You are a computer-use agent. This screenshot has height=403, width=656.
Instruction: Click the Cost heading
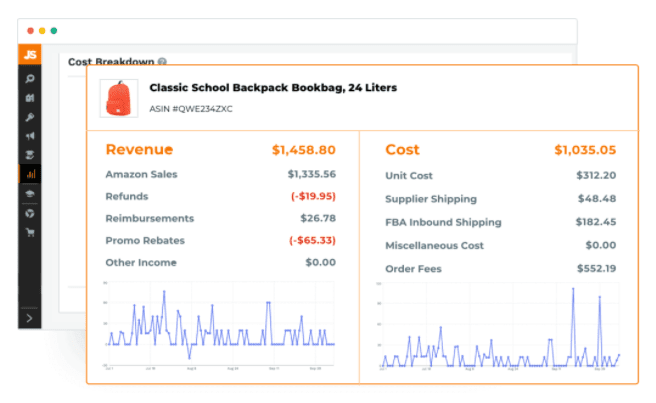tap(402, 149)
